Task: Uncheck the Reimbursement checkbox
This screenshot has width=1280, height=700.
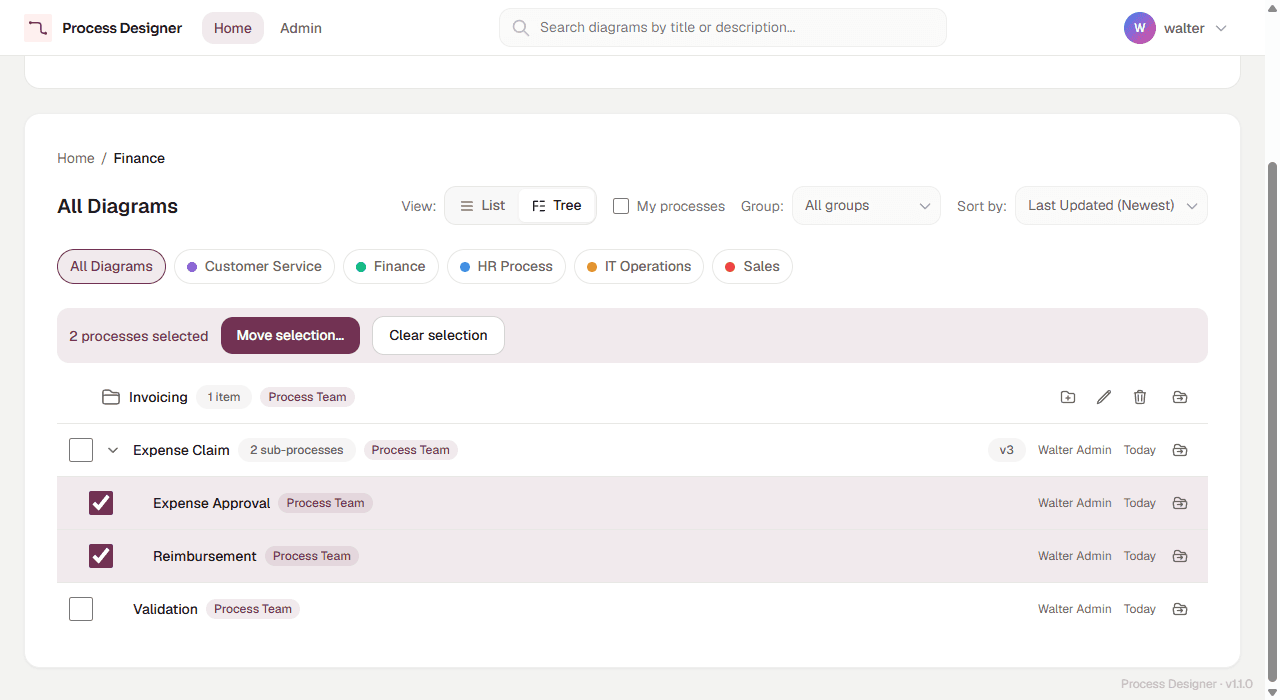Action: pyautogui.click(x=101, y=556)
